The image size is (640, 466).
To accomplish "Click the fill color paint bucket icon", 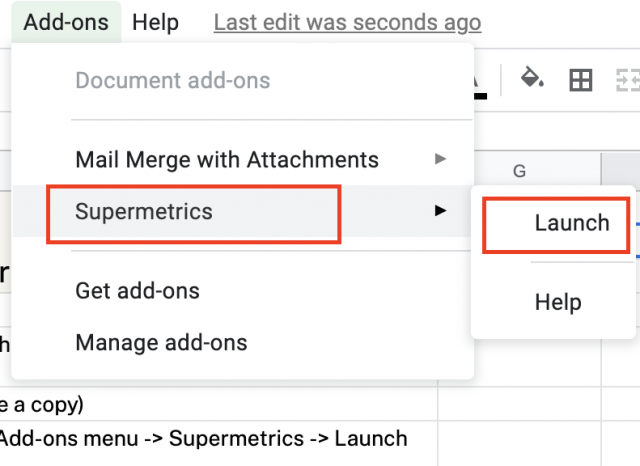I will click(x=533, y=79).
